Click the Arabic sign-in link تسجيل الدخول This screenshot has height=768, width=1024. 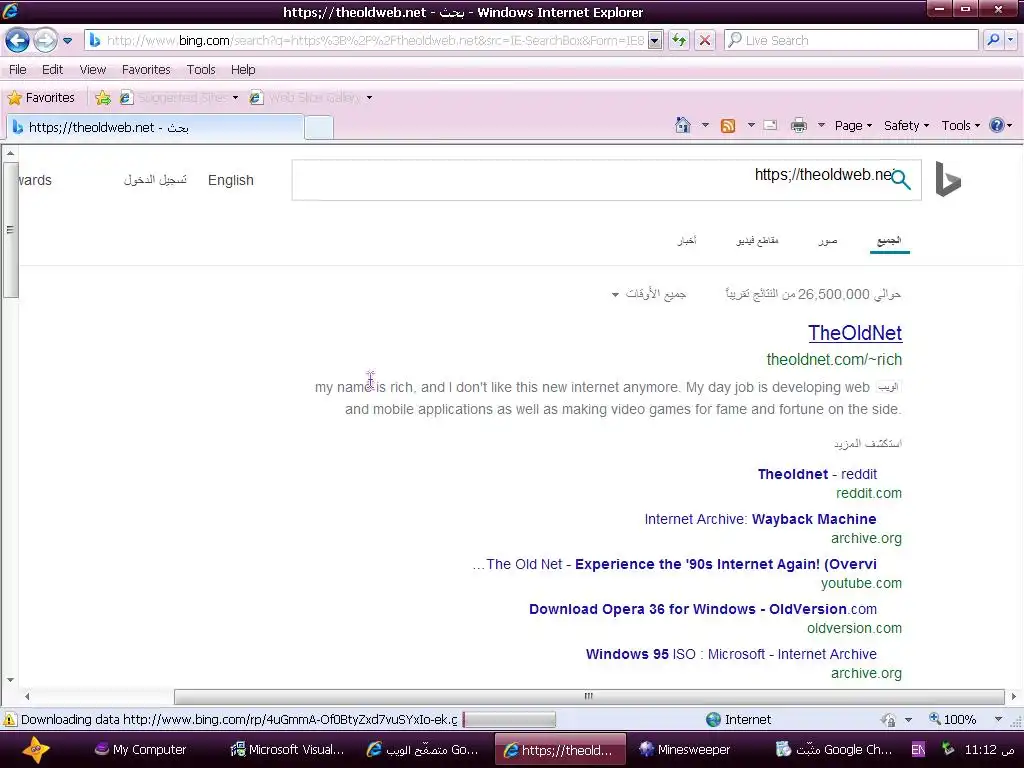click(155, 180)
